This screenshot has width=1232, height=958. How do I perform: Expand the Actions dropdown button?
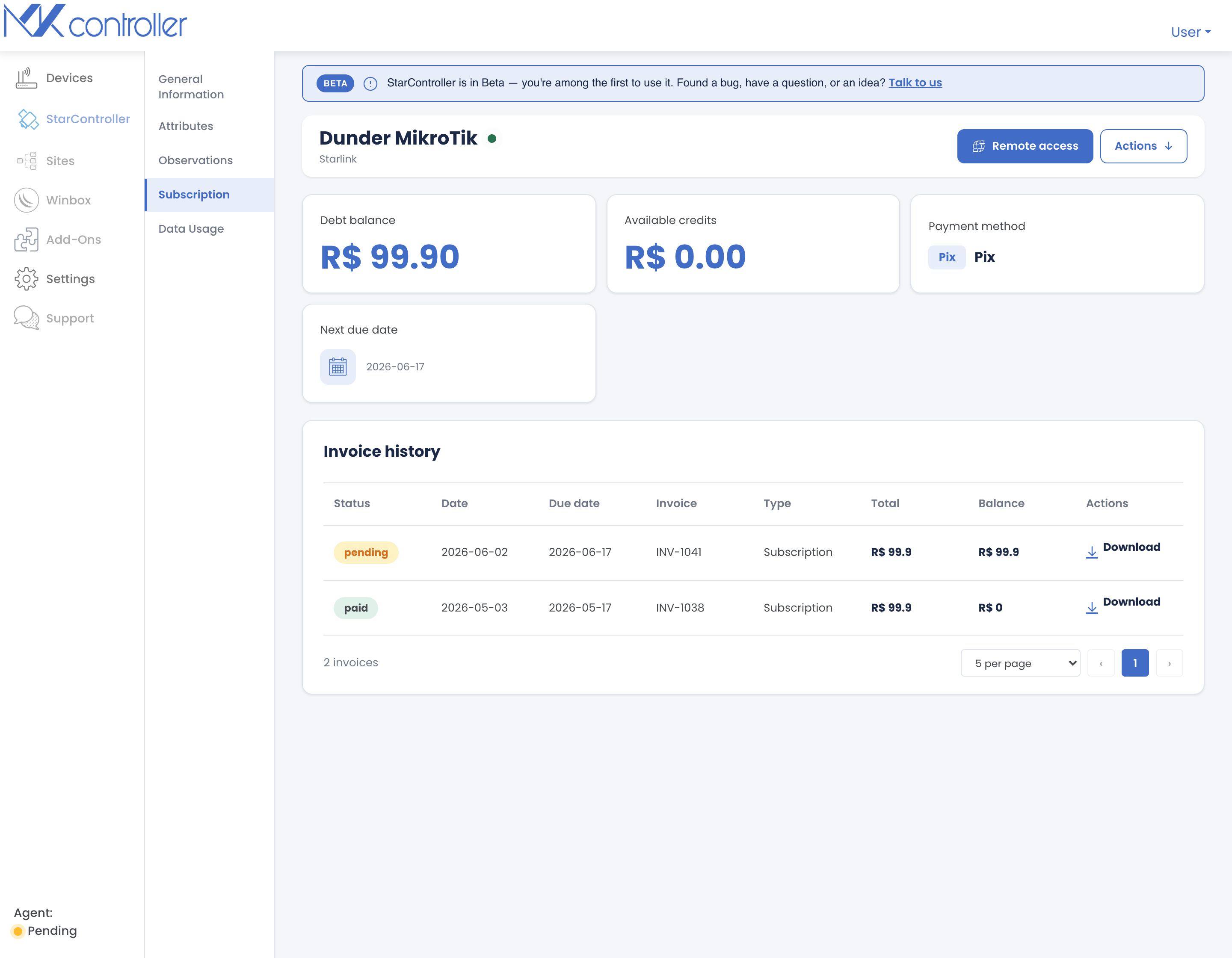click(x=1143, y=146)
